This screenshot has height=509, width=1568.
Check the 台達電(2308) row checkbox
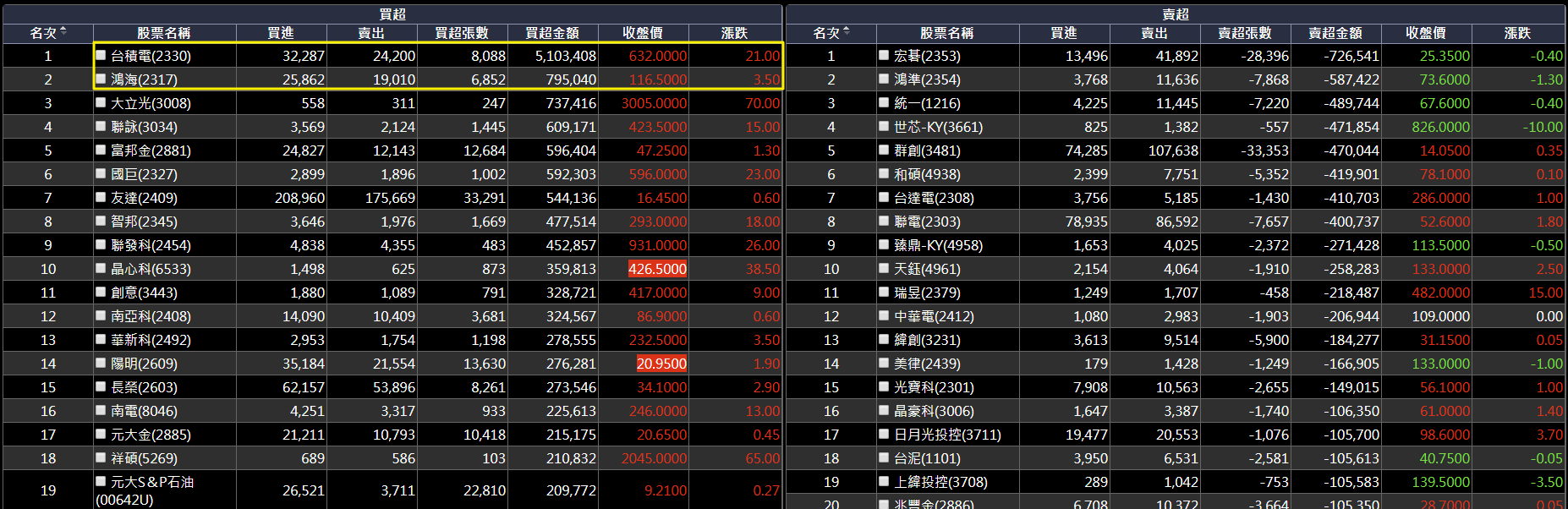[884, 197]
